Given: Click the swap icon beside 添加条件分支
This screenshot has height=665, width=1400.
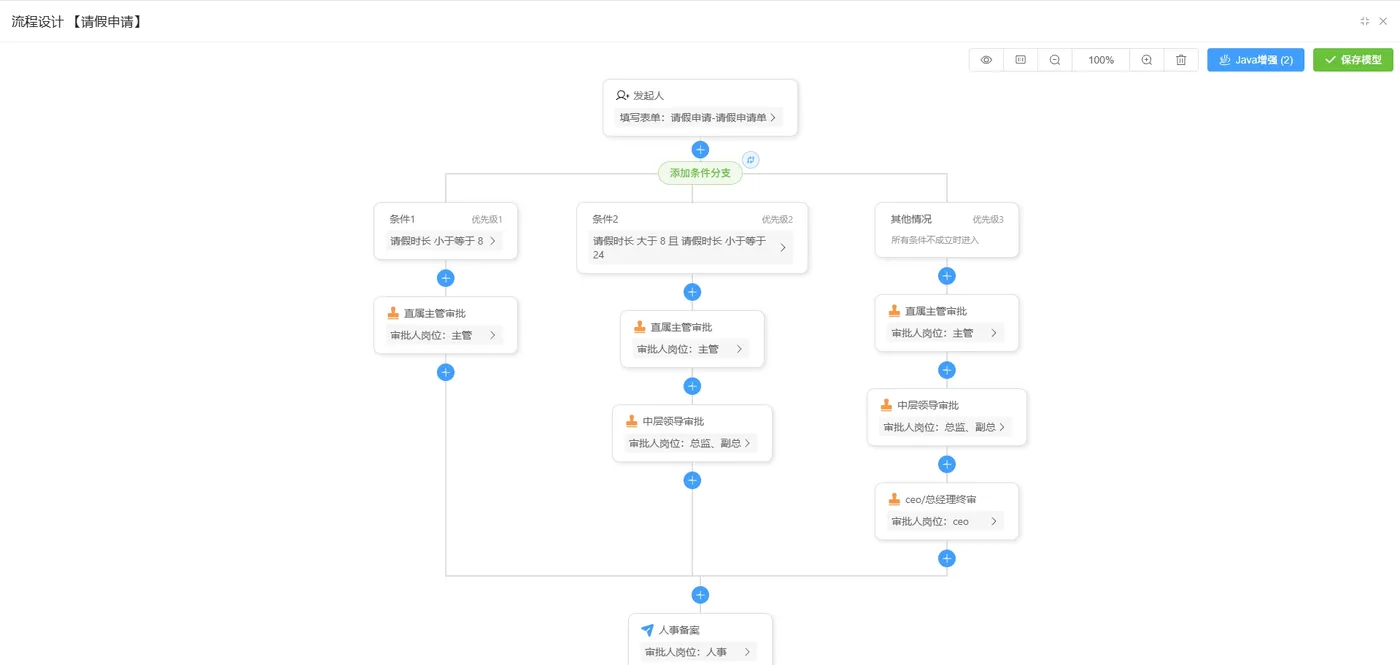Looking at the screenshot, I should 750,159.
